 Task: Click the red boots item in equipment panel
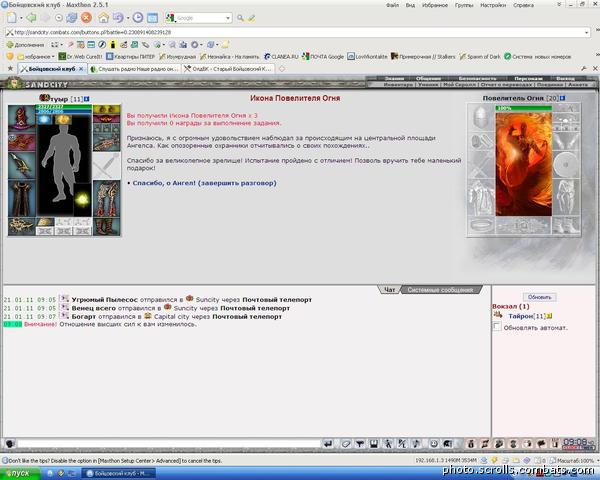[107, 227]
